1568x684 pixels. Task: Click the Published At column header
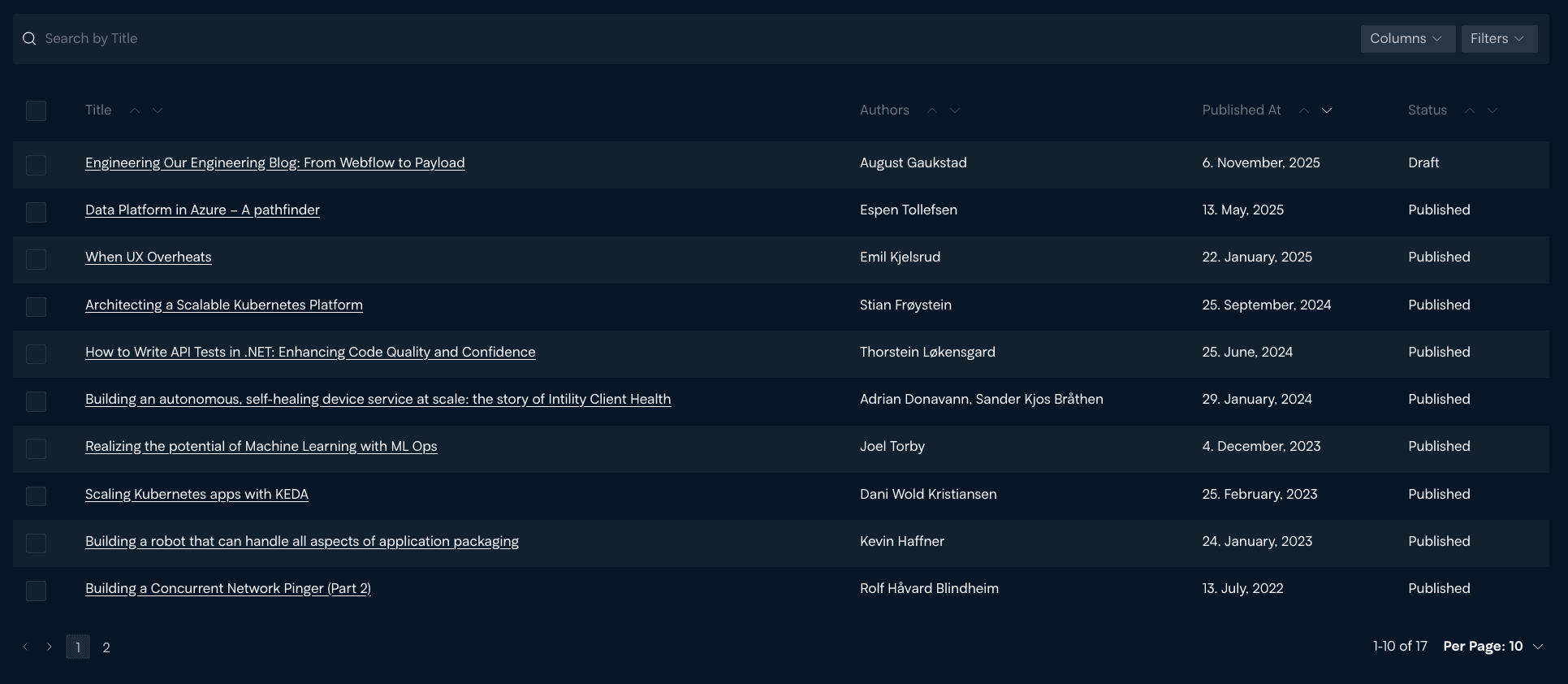pyautogui.click(x=1241, y=110)
